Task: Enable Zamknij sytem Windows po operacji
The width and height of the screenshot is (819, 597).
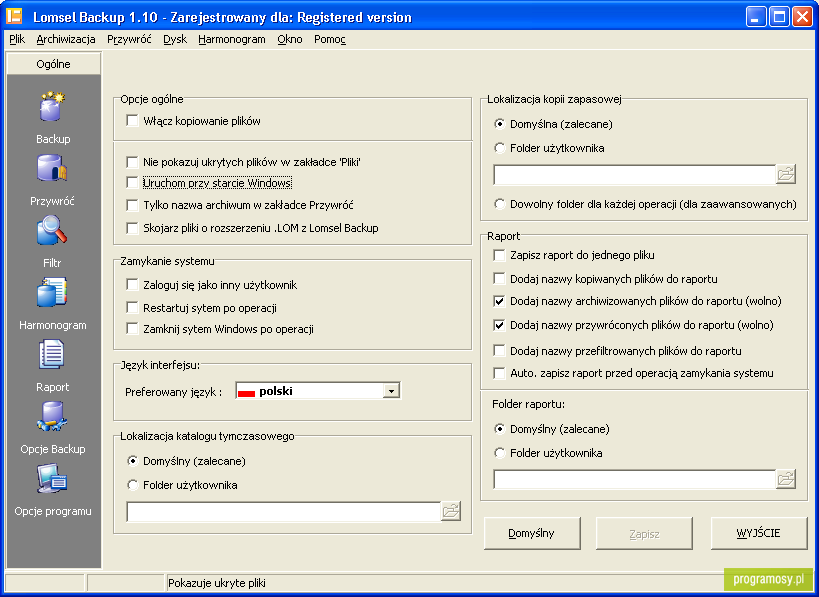Action: [x=132, y=329]
